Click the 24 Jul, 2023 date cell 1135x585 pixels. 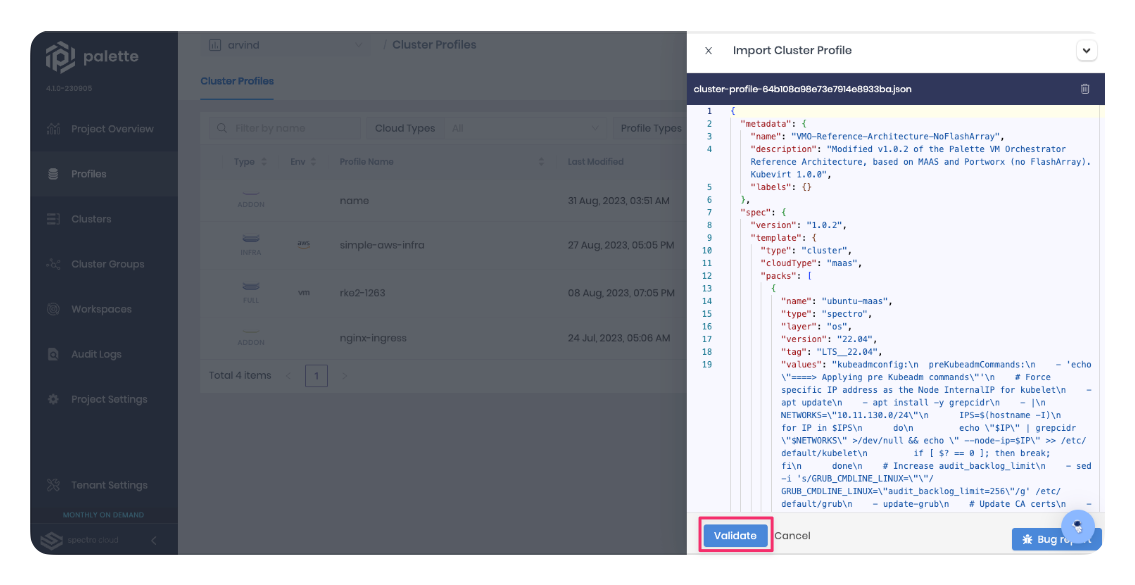[619, 337]
